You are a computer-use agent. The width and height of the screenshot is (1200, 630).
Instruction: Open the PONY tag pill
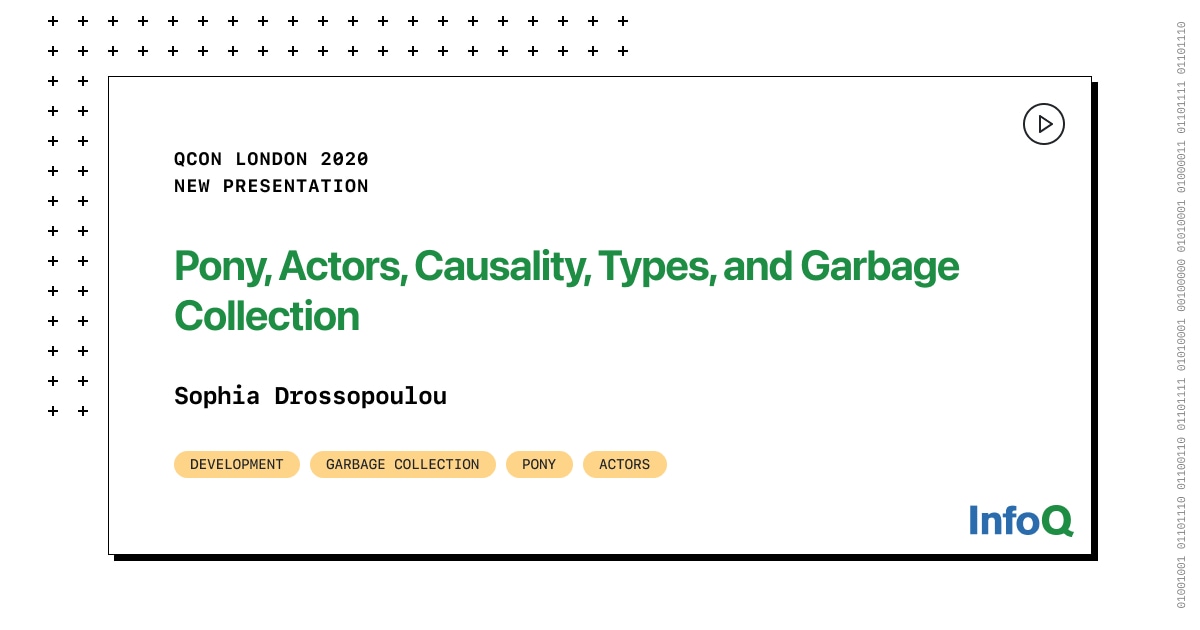pyautogui.click(x=539, y=464)
